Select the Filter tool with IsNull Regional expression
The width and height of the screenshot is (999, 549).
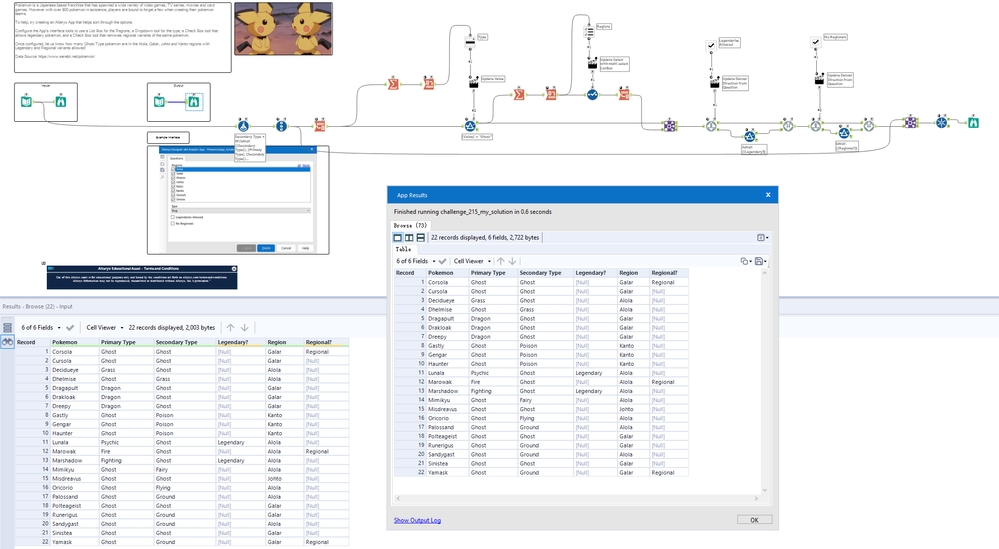pos(844,133)
